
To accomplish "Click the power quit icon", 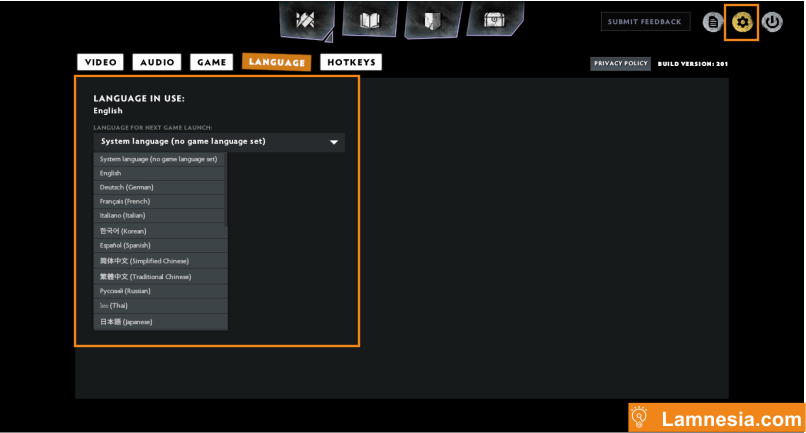I will click(772, 22).
